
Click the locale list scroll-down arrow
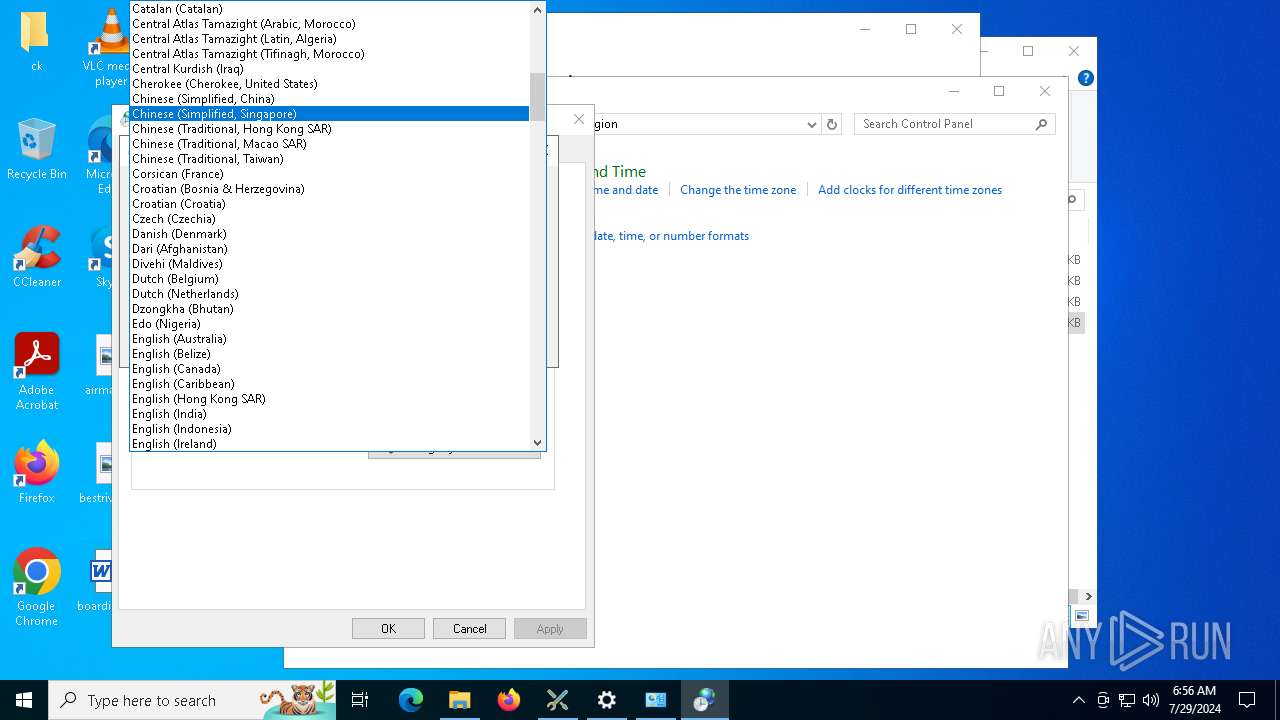click(537, 442)
